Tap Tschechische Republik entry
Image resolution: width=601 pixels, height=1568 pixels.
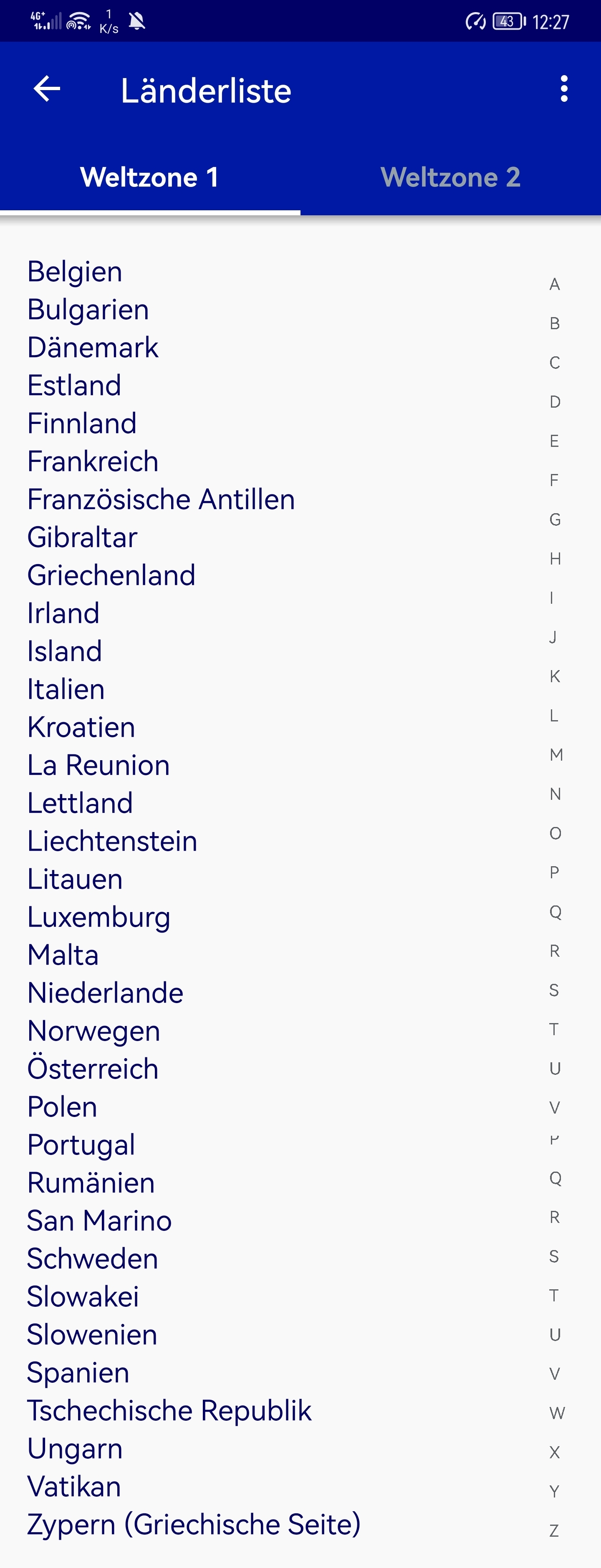click(x=169, y=1410)
